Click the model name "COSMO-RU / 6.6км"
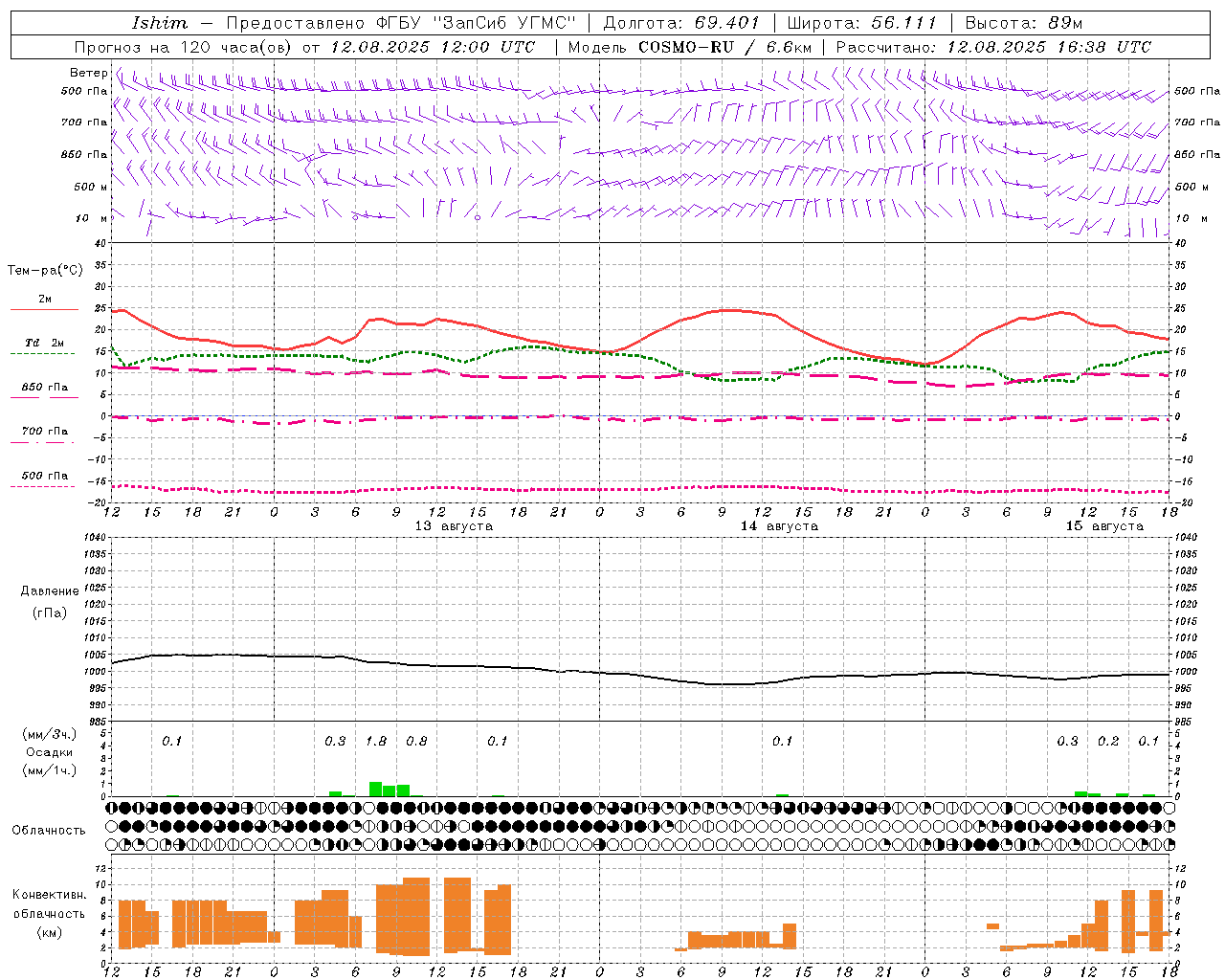The width and height of the screenshot is (1225, 980). point(724,47)
